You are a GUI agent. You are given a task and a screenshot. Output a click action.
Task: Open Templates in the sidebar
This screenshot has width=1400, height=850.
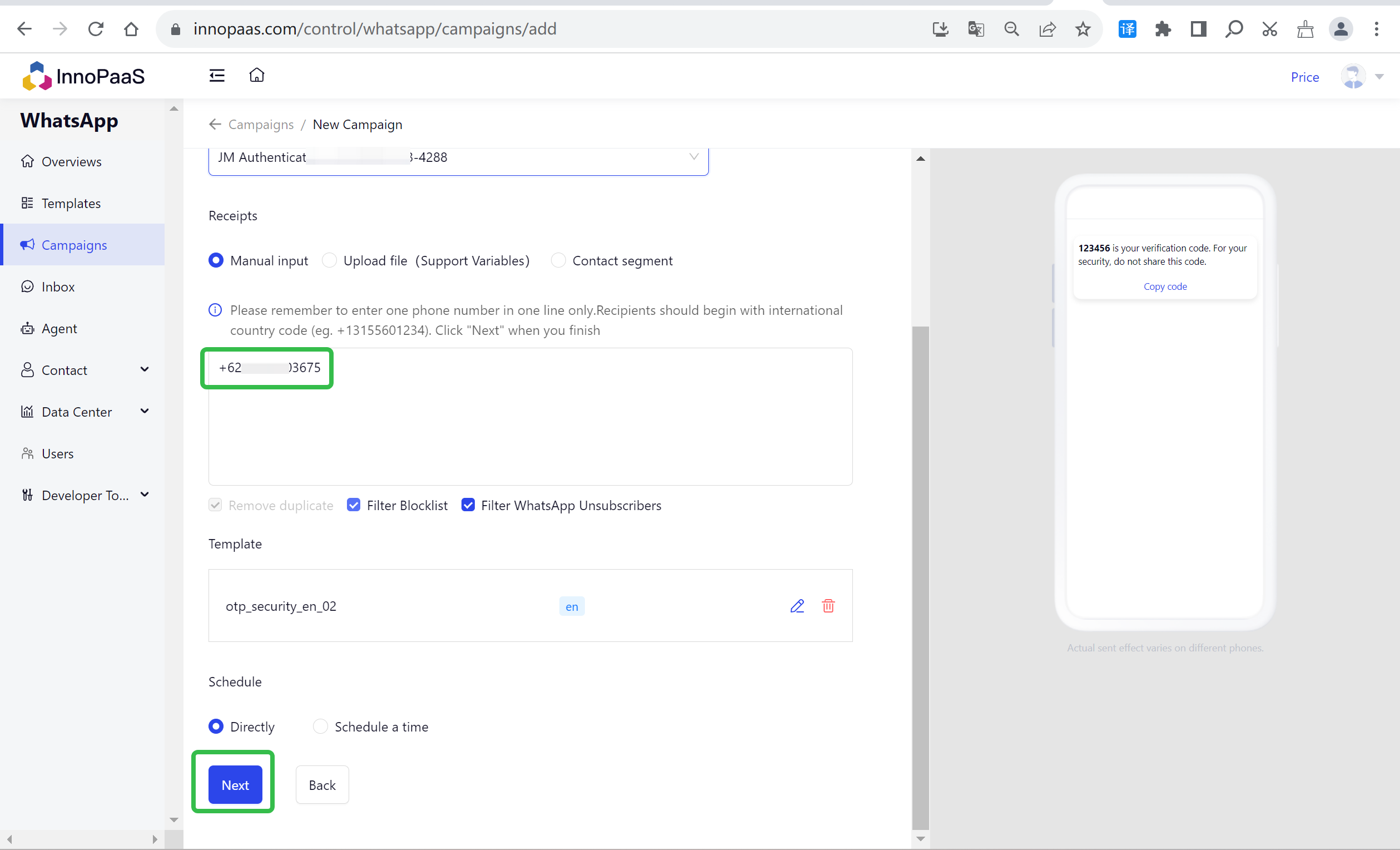point(71,204)
